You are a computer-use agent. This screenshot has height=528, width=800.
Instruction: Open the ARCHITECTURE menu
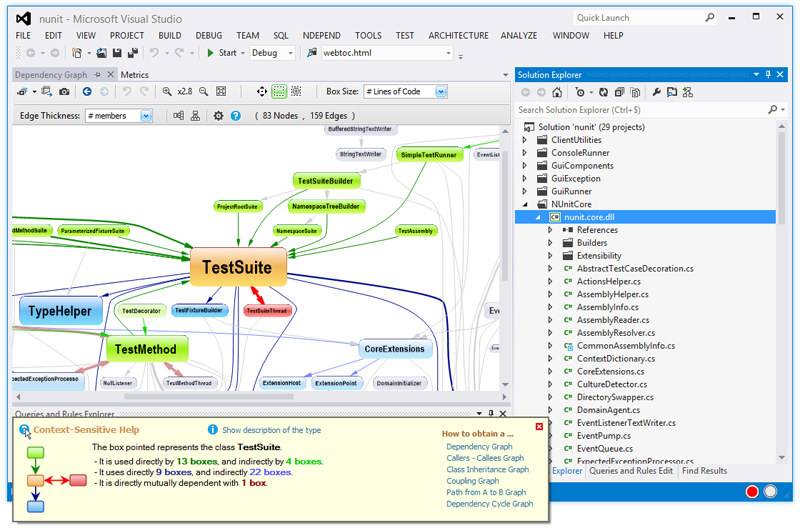pyautogui.click(x=458, y=35)
